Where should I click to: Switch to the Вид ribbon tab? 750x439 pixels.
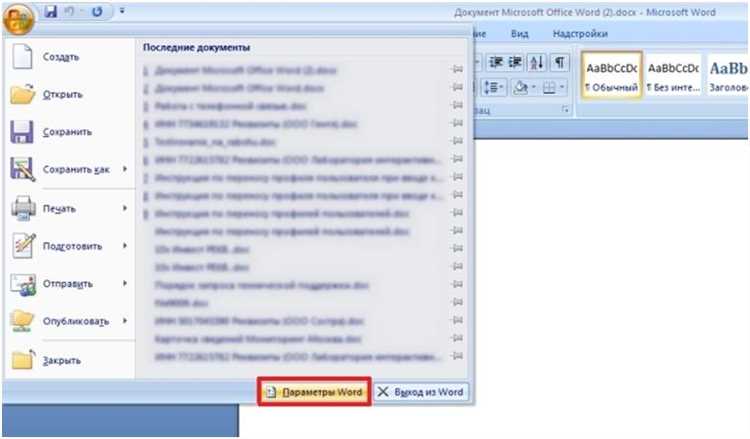(x=519, y=34)
